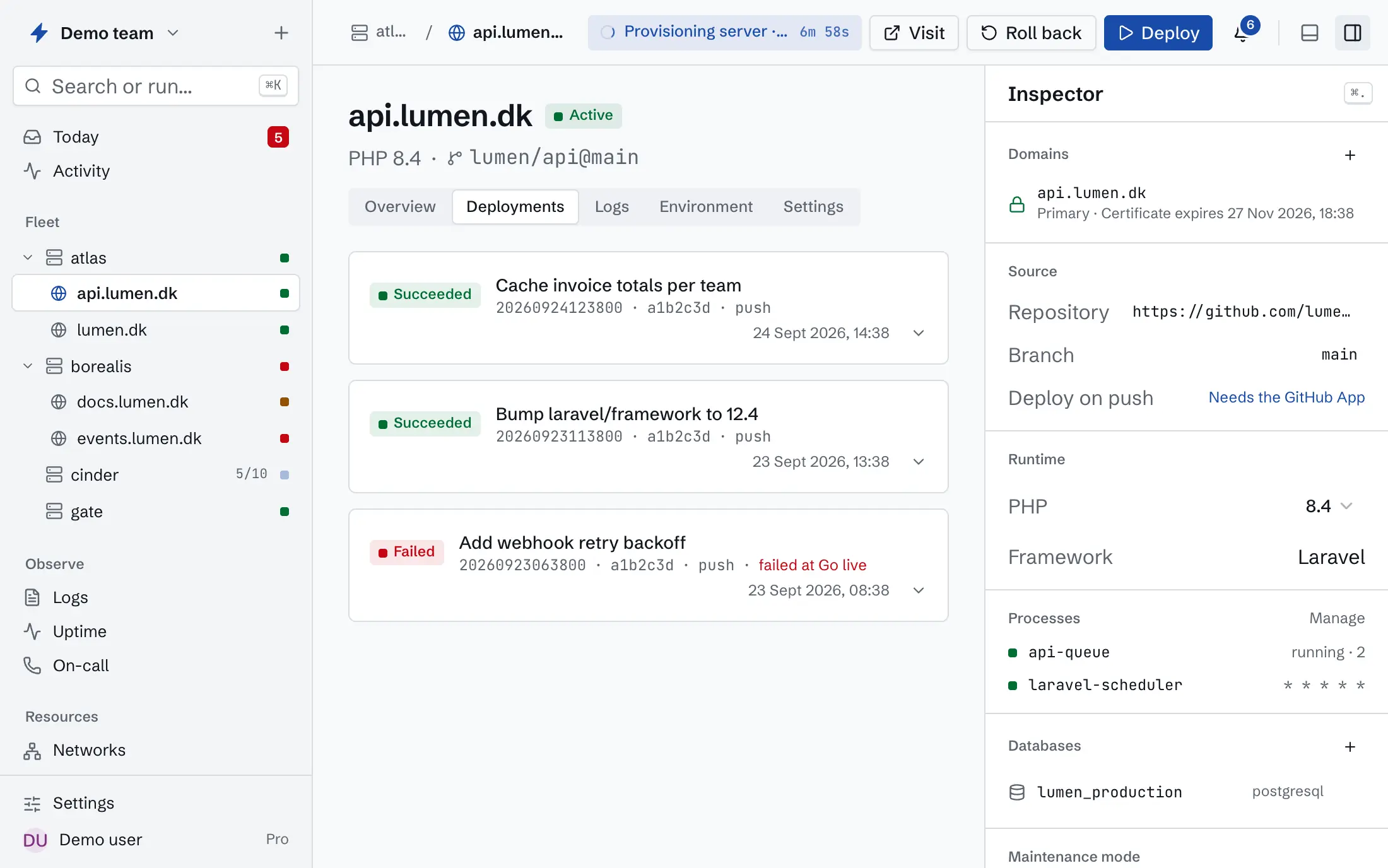Click the lumen_production database icon

[x=1017, y=792]
